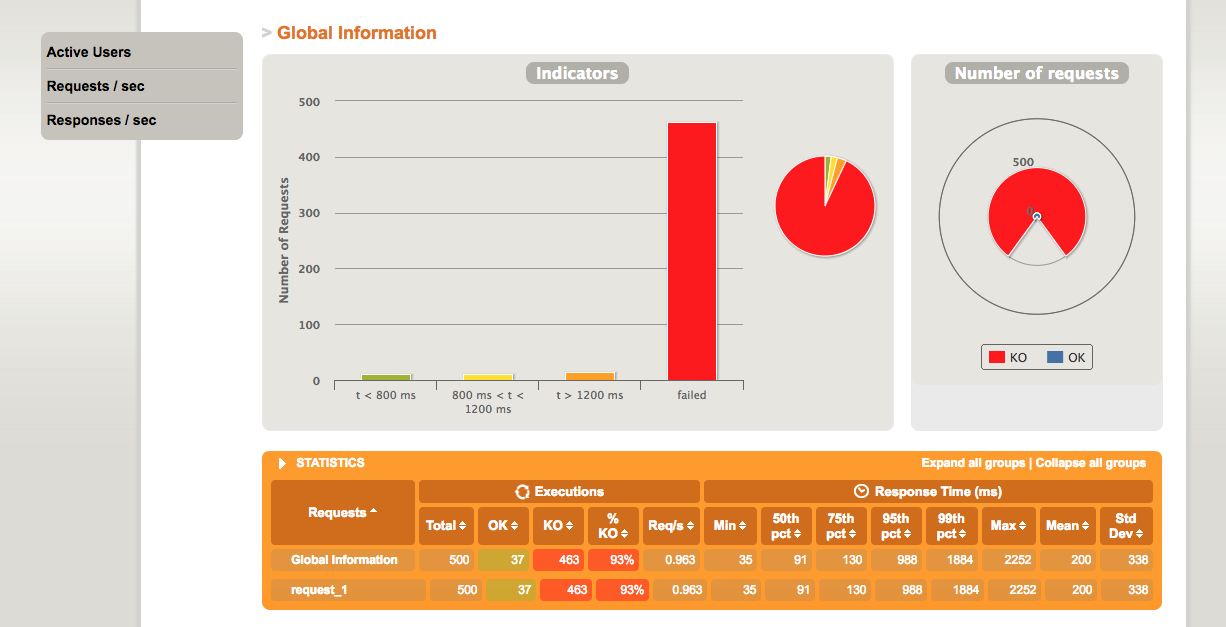This screenshot has width=1226, height=627.
Task: Open the request_1 row in the statistics table
Action: (x=319, y=590)
